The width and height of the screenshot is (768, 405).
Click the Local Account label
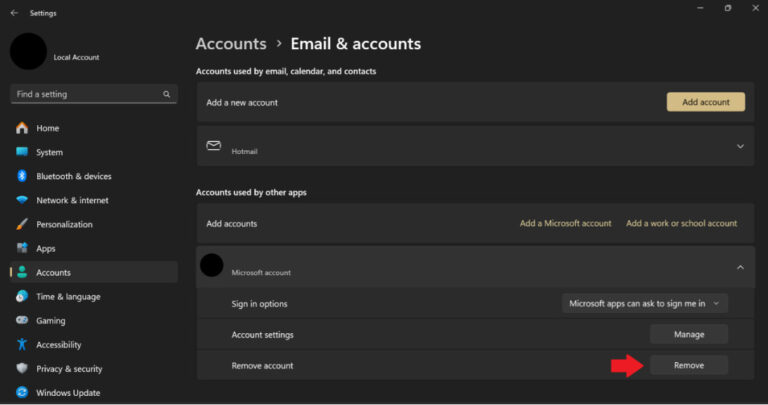point(76,57)
